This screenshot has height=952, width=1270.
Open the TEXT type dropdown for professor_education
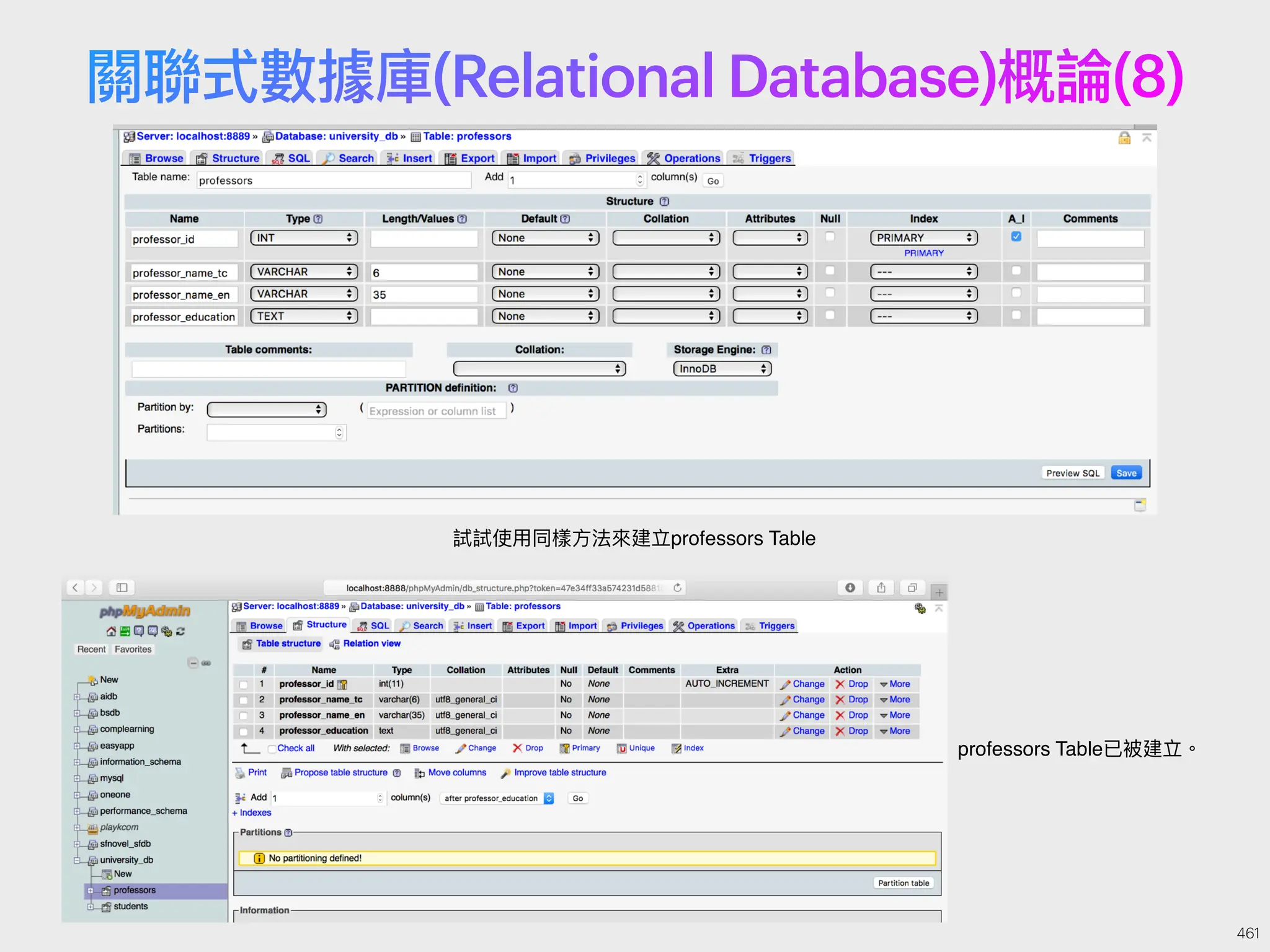[304, 316]
